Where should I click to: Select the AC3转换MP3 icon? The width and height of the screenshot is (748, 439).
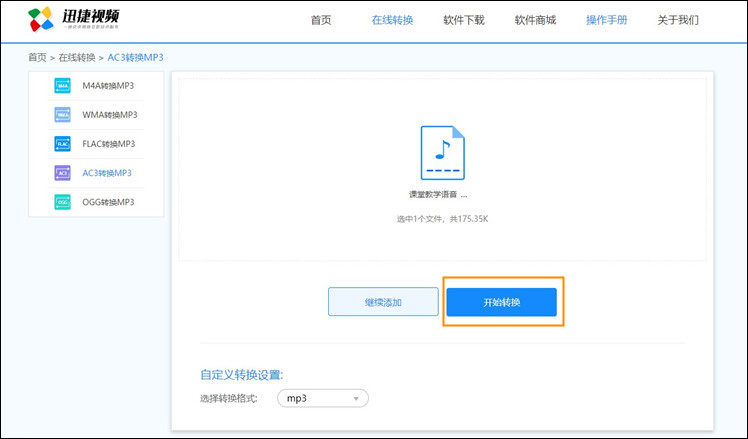(62, 173)
